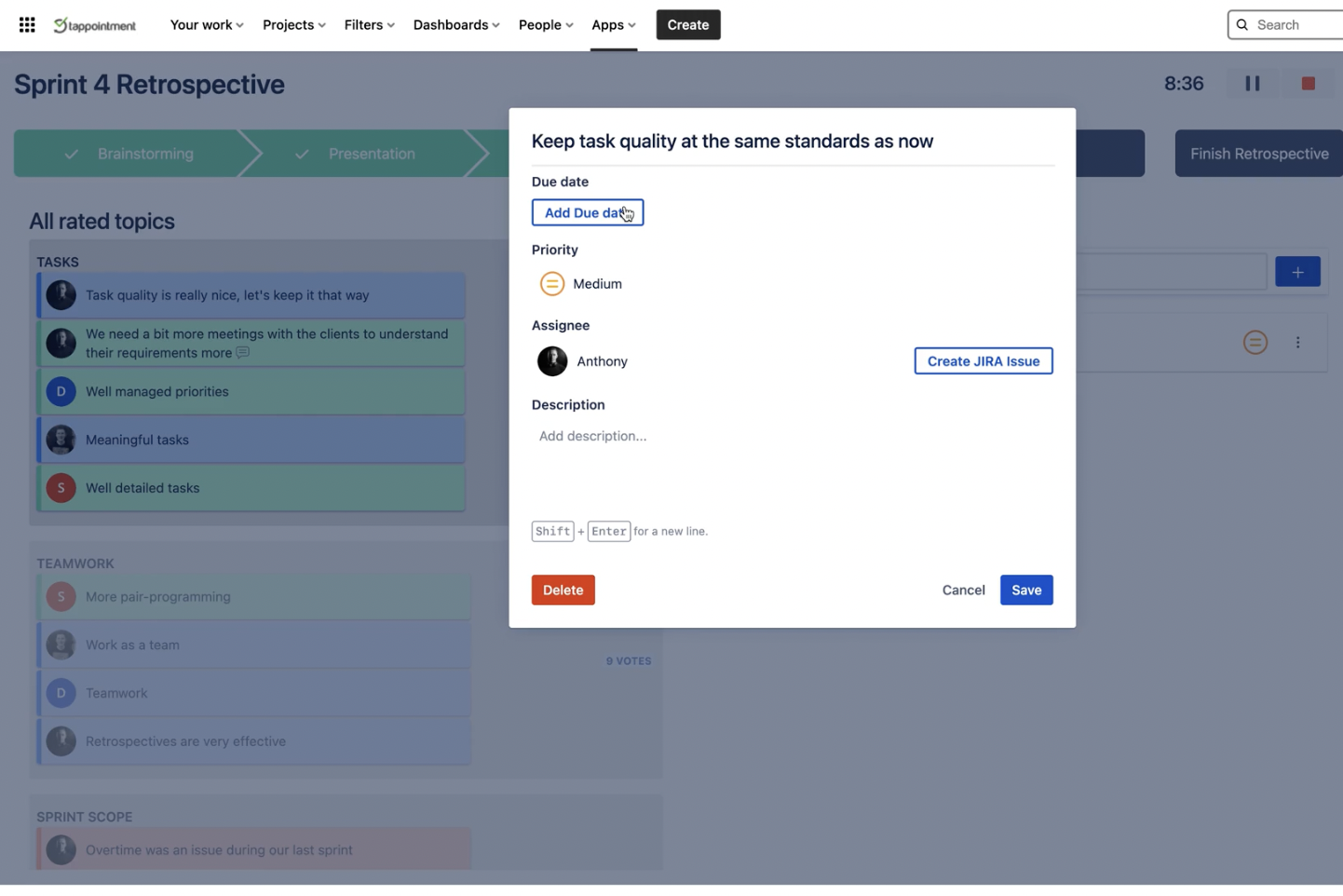Click the tappointment logo
The height and width of the screenshot is (896, 1343).
(x=95, y=25)
